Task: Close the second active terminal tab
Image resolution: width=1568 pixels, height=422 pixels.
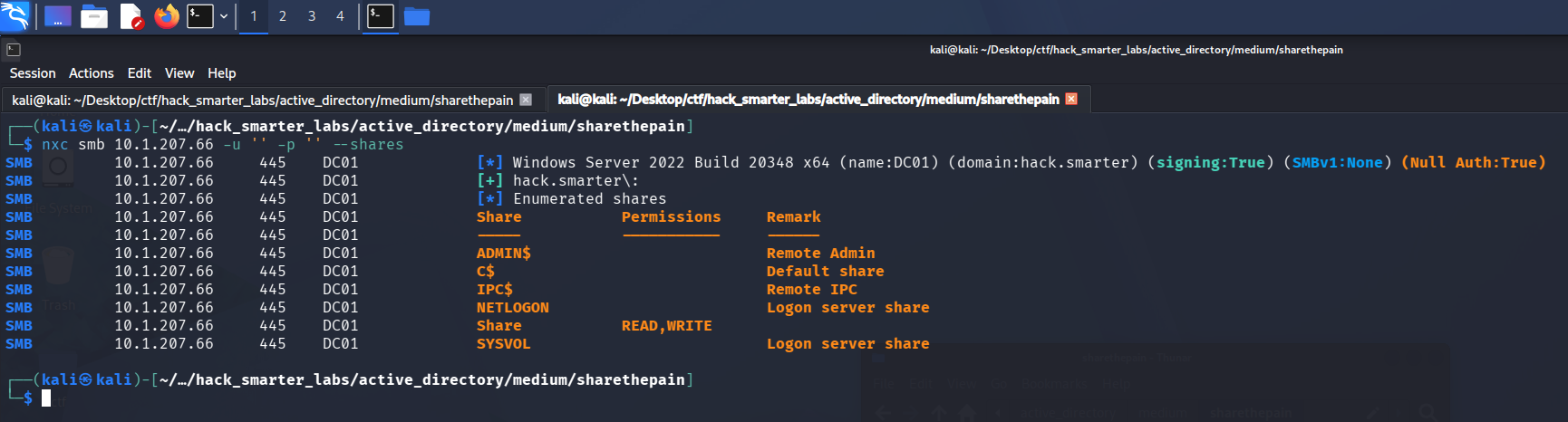Action: (x=1071, y=99)
